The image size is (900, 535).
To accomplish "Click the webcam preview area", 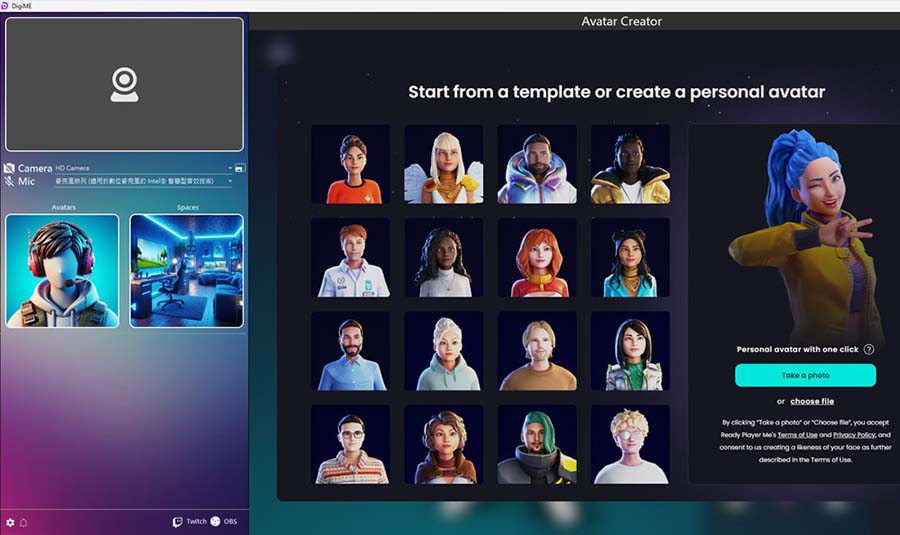I will coord(125,84).
